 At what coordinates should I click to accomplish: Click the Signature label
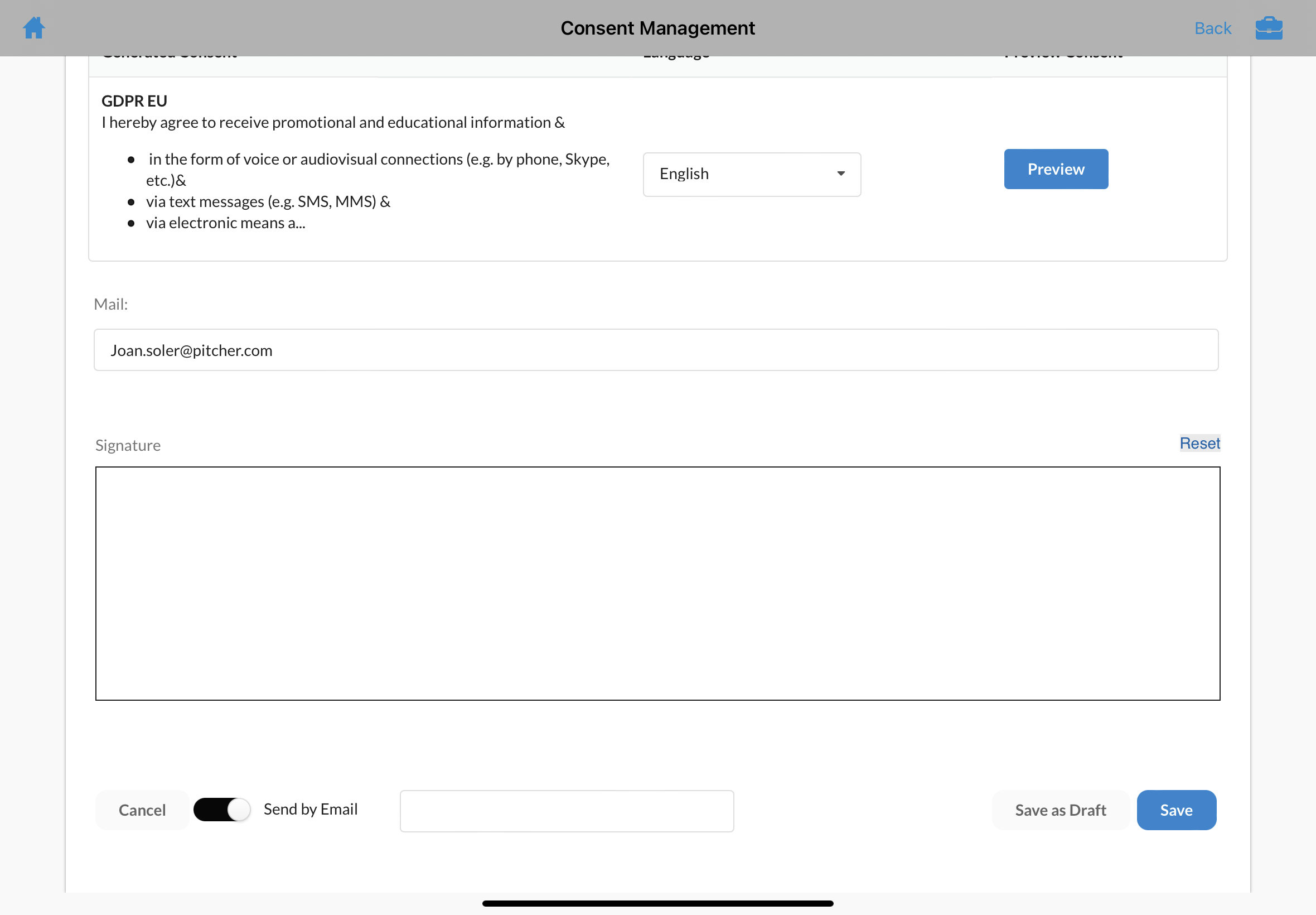[128, 445]
